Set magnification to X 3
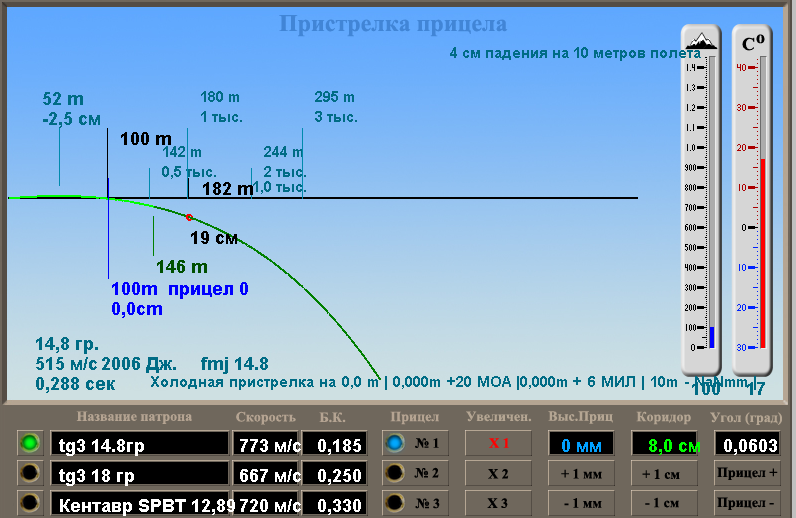796x518 pixels. click(498, 505)
